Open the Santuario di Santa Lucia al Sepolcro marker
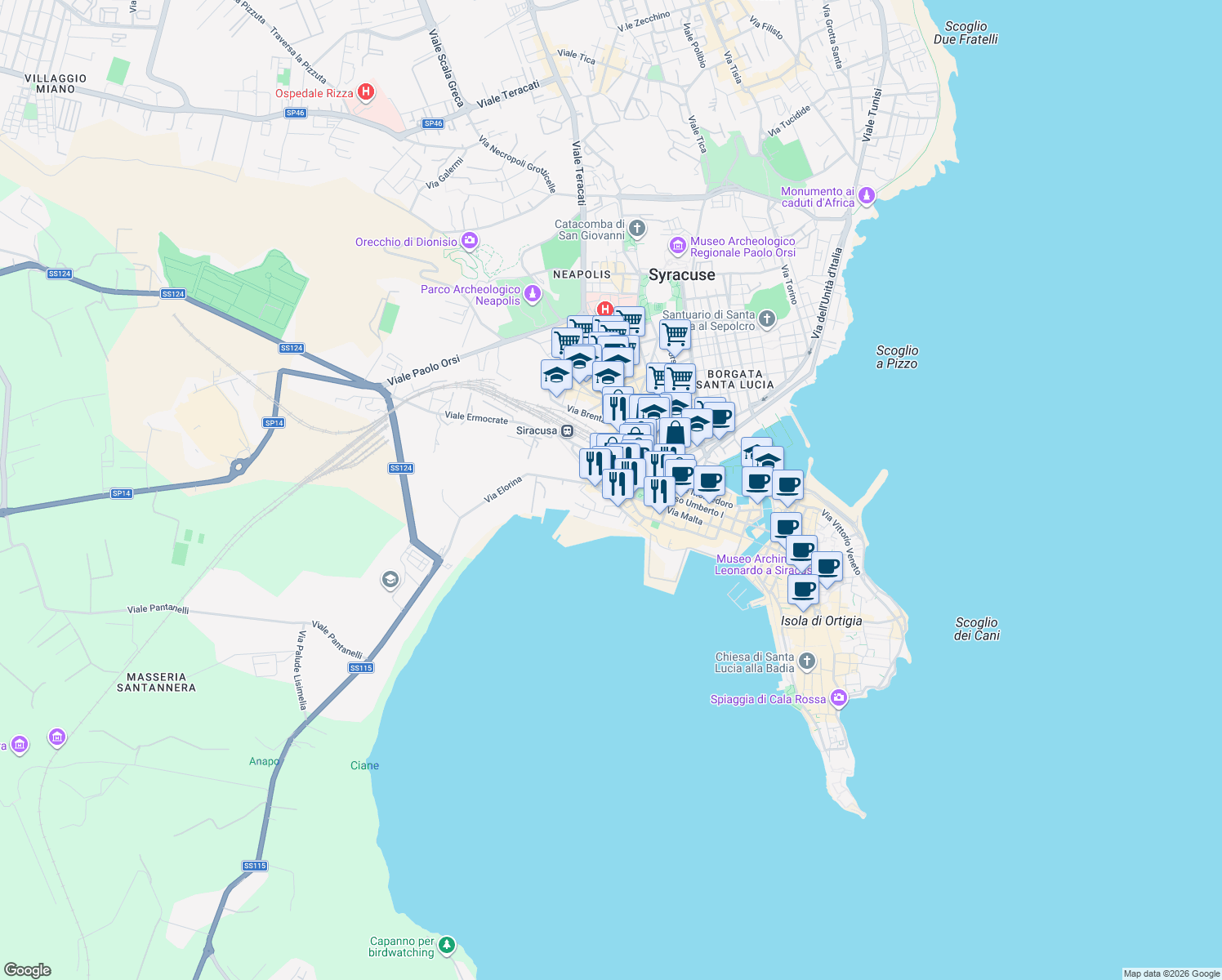This screenshot has height=980, width=1222. (x=765, y=319)
